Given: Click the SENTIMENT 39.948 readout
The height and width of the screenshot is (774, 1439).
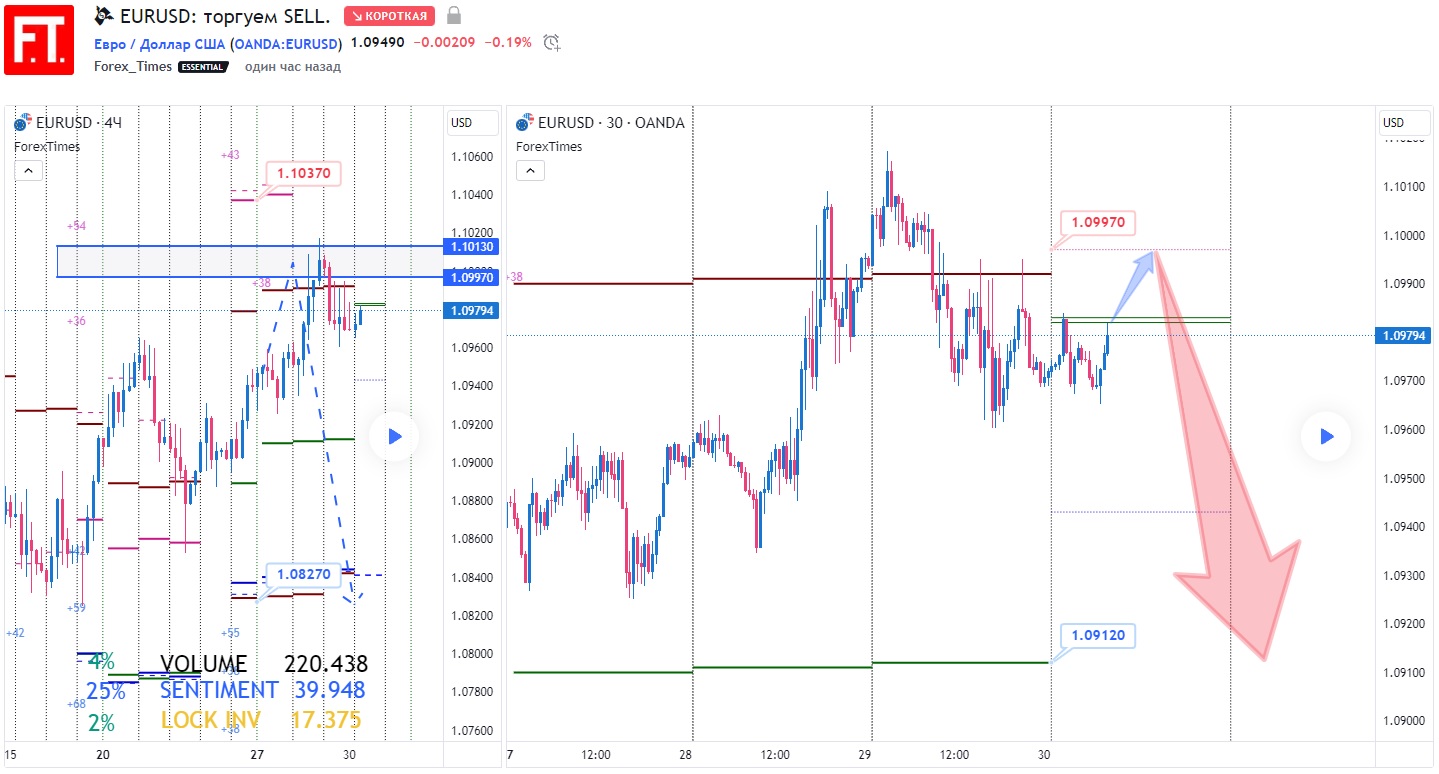Looking at the screenshot, I should [262, 690].
